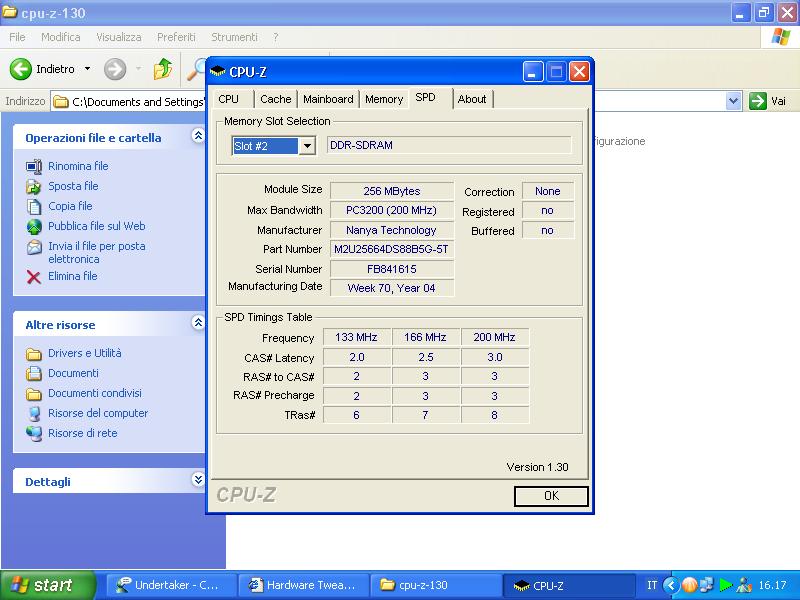
Task: Click the red X Elimina icon
Action: pyautogui.click(x=34, y=277)
